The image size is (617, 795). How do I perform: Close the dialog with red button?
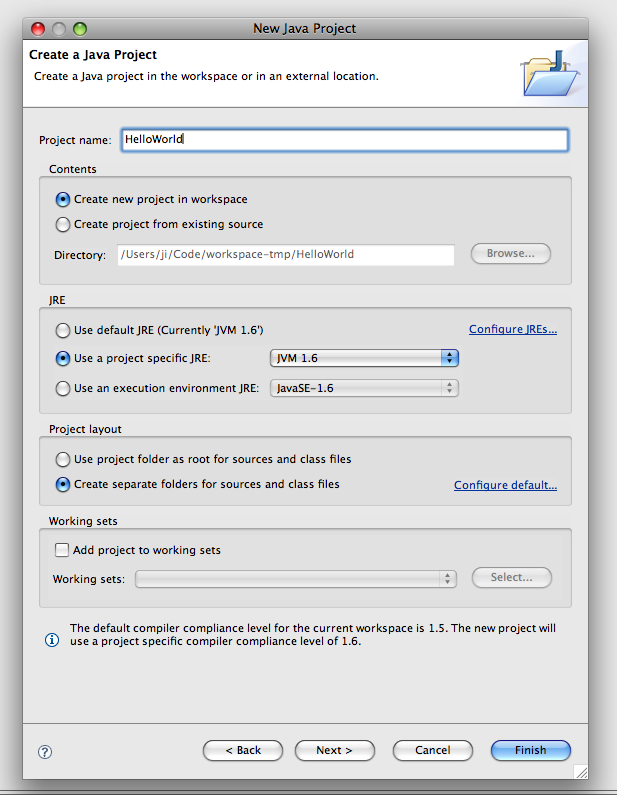click(x=38, y=29)
